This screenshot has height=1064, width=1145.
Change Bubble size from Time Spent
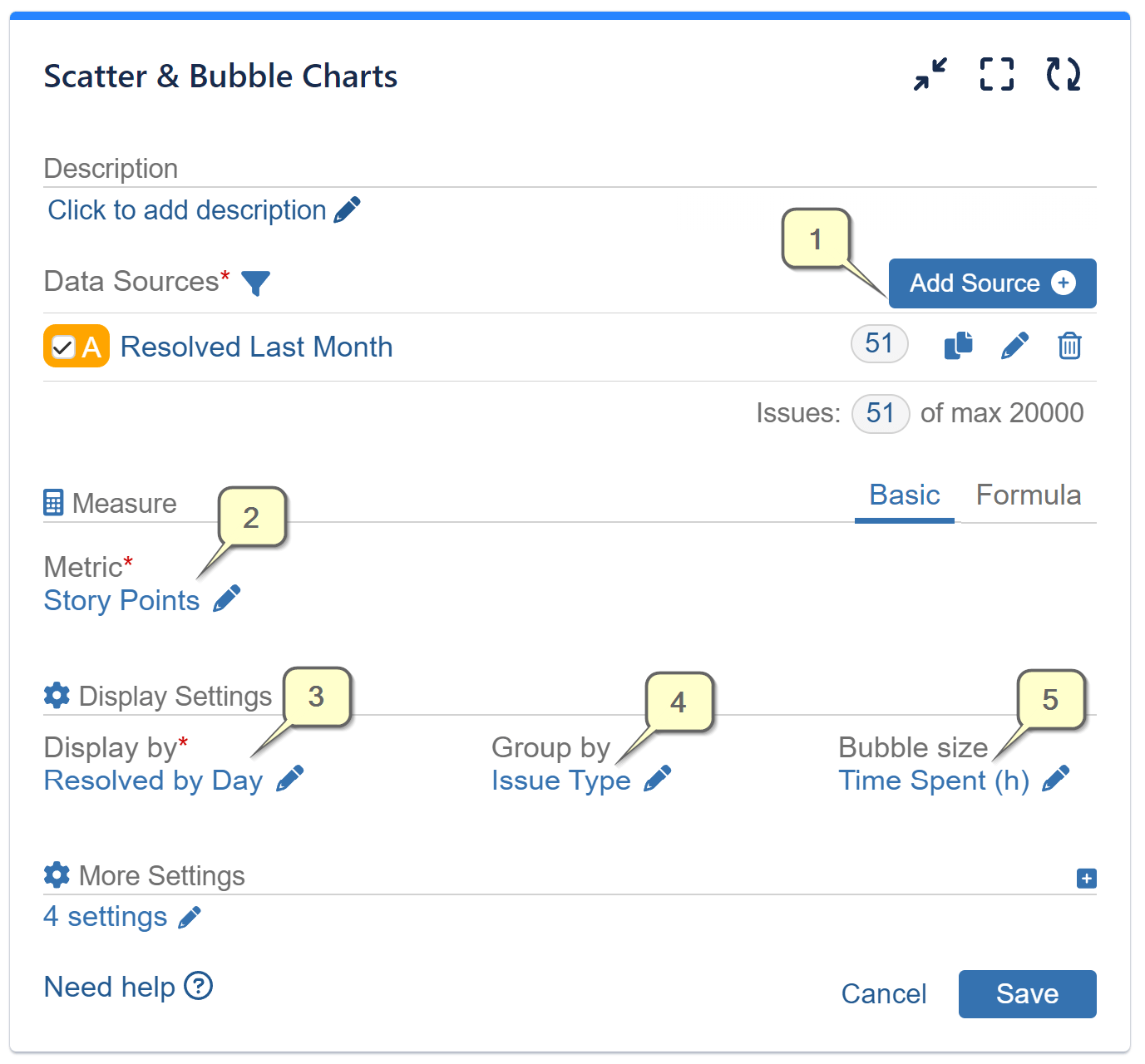[1056, 778]
